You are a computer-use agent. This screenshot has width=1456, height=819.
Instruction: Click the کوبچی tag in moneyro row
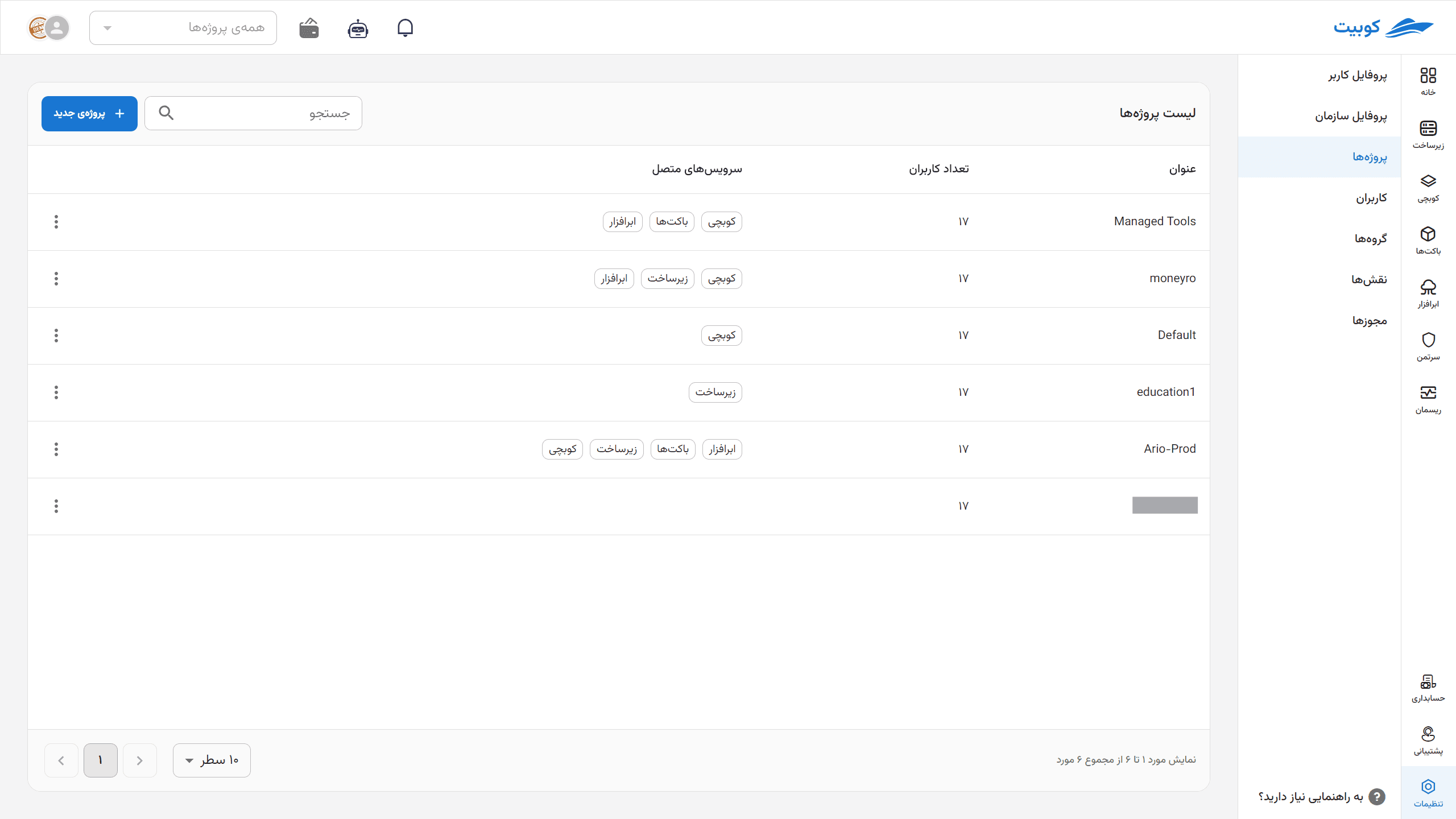click(722, 279)
